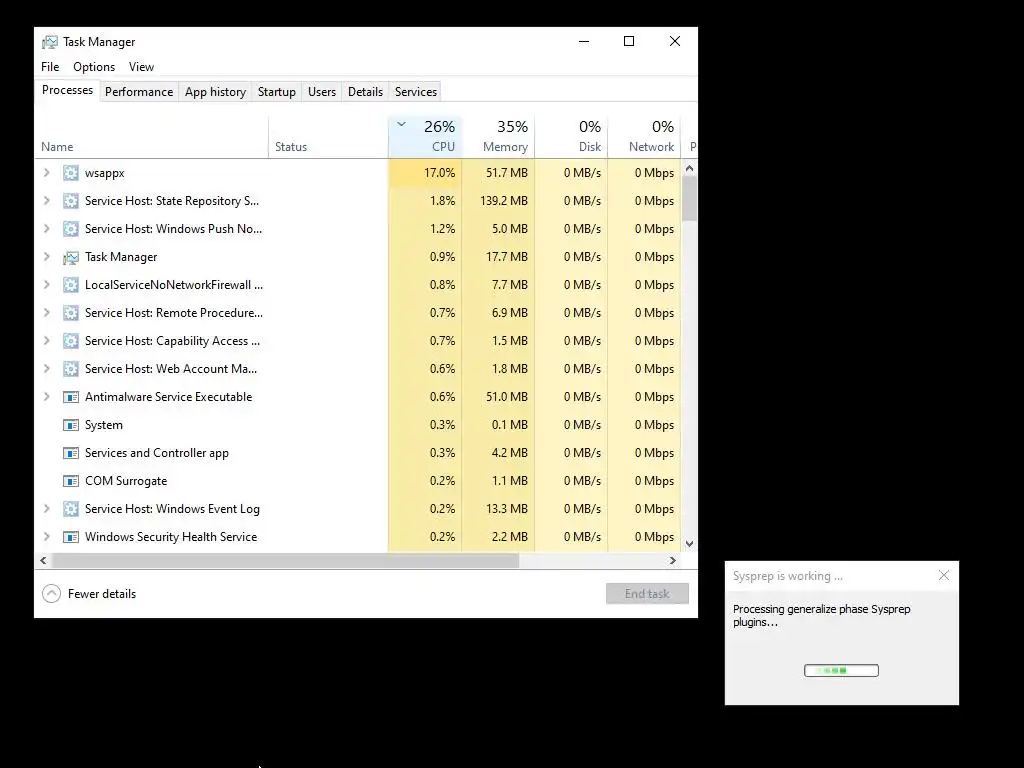Image resolution: width=1024 pixels, height=768 pixels.
Task: Sort by the Status column header
Action: point(328,136)
